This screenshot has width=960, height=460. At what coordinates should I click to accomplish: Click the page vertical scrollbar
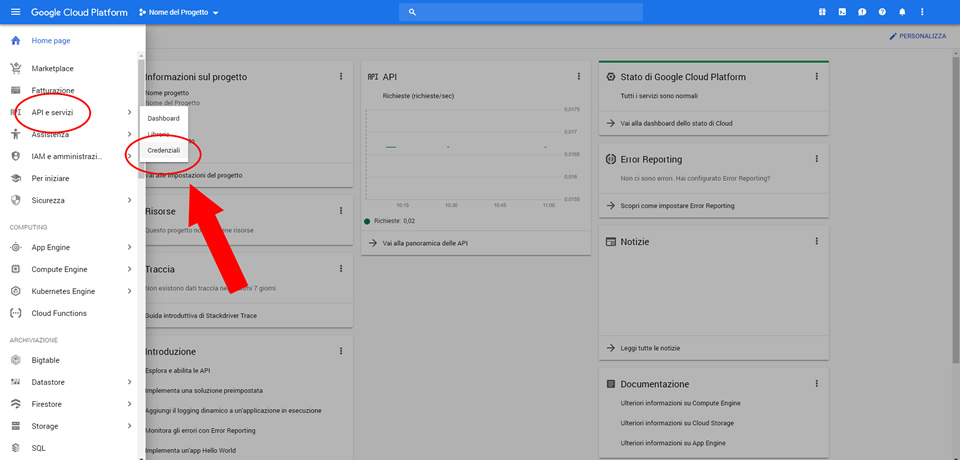click(956, 208)
